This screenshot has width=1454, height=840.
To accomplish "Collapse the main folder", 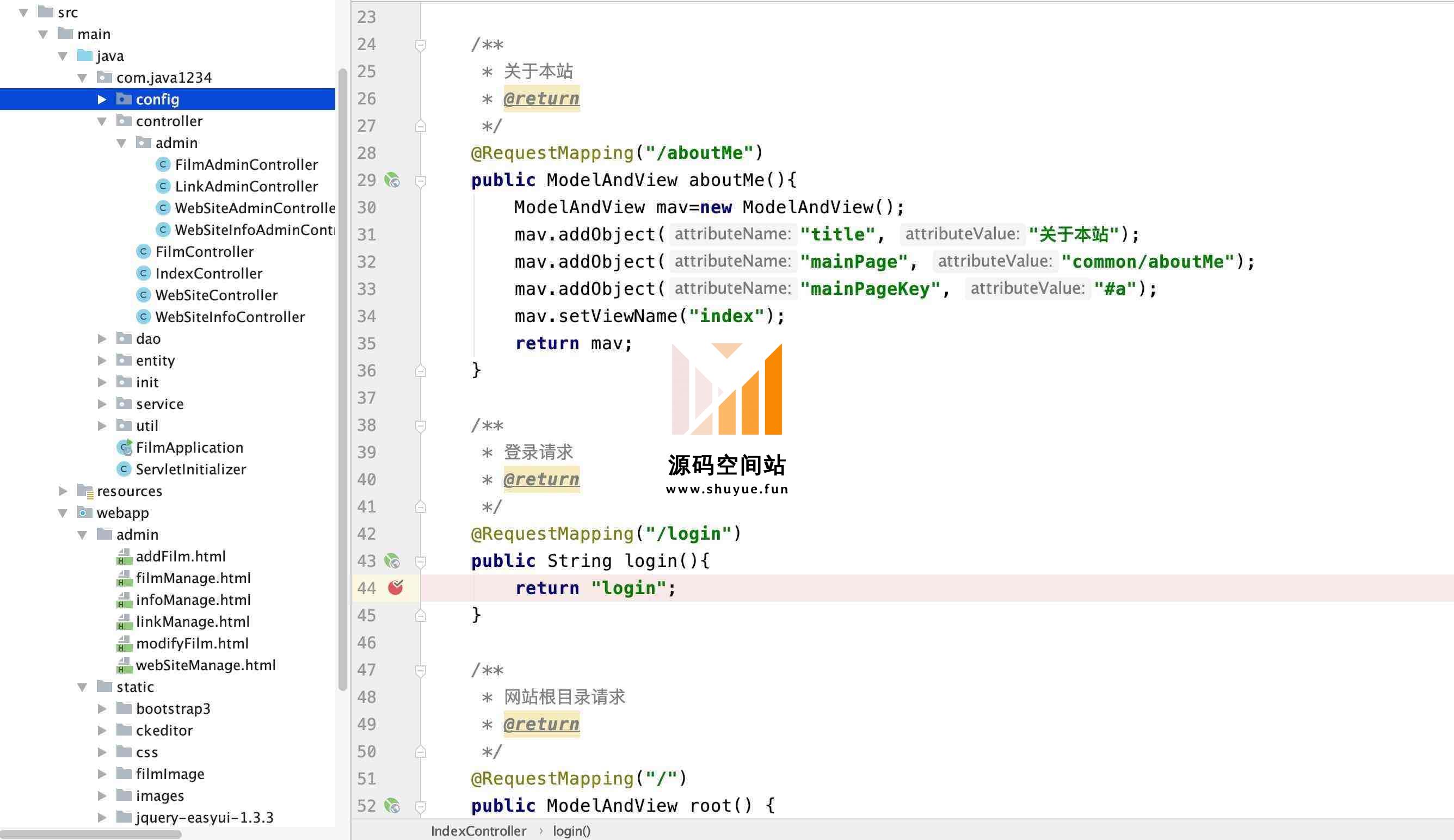I will tap(44, 34).
